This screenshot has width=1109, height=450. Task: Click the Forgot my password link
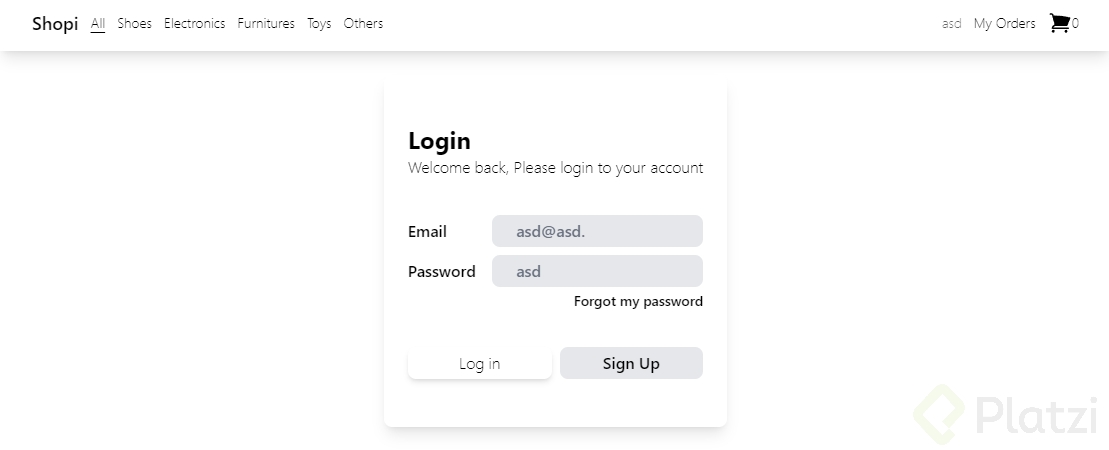(x=638, y=301)
